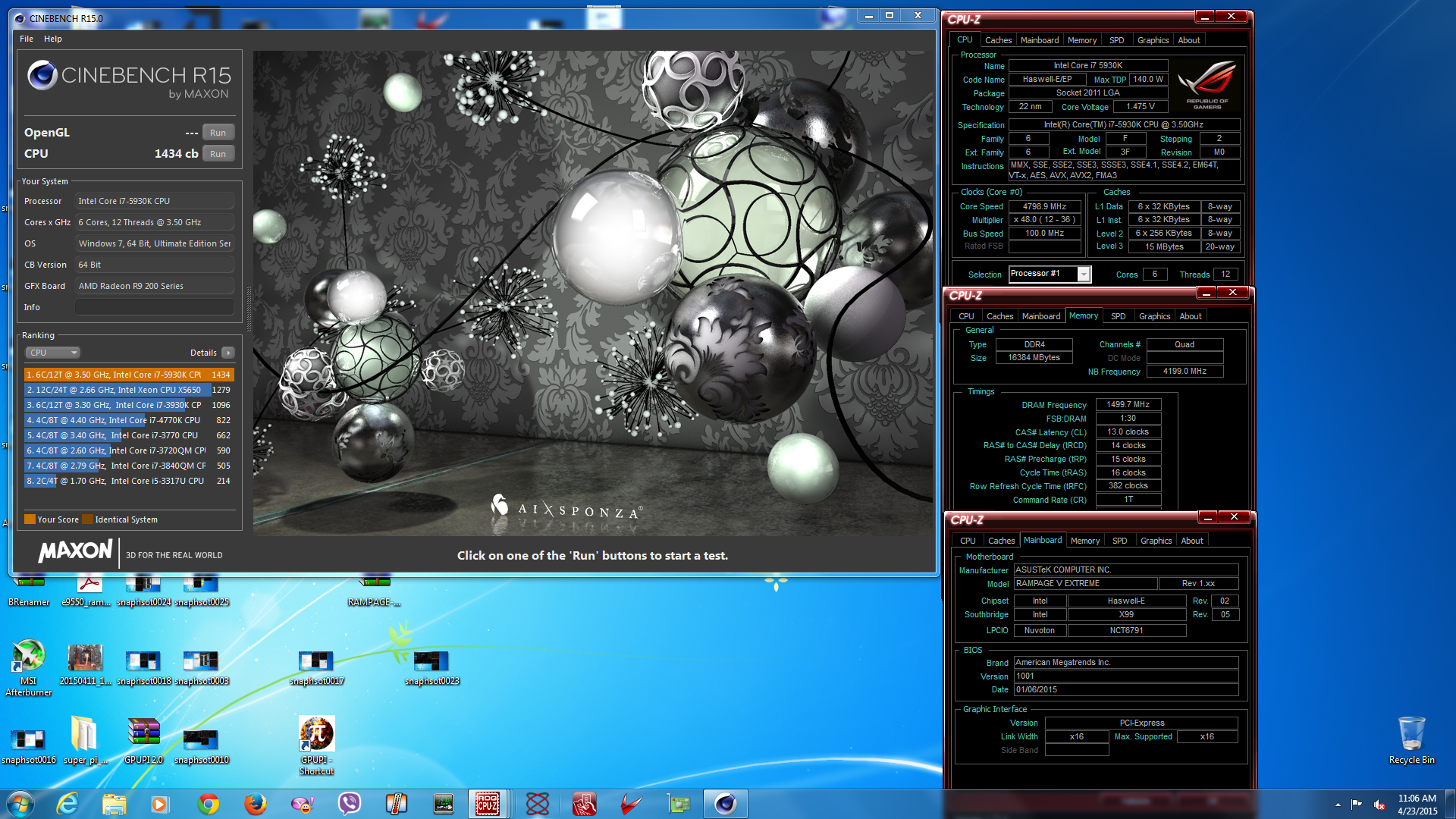Open snaphsot0010 desktop icon
1456x819 pixels.
202,746
